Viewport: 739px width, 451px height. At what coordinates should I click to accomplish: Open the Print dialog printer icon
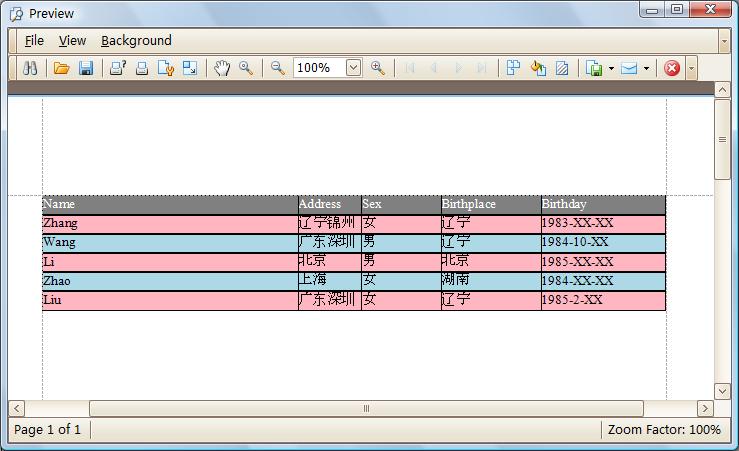[x=118, y=68]
